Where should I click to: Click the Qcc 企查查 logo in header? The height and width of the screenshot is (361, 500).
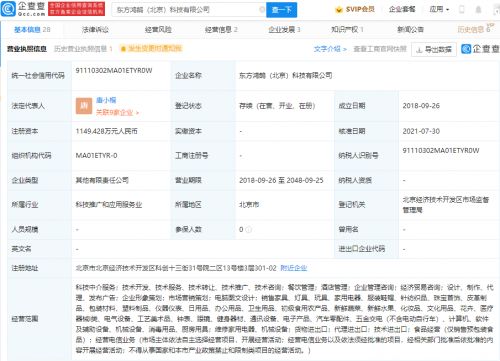pyautogui.click(x=23, y=9)
